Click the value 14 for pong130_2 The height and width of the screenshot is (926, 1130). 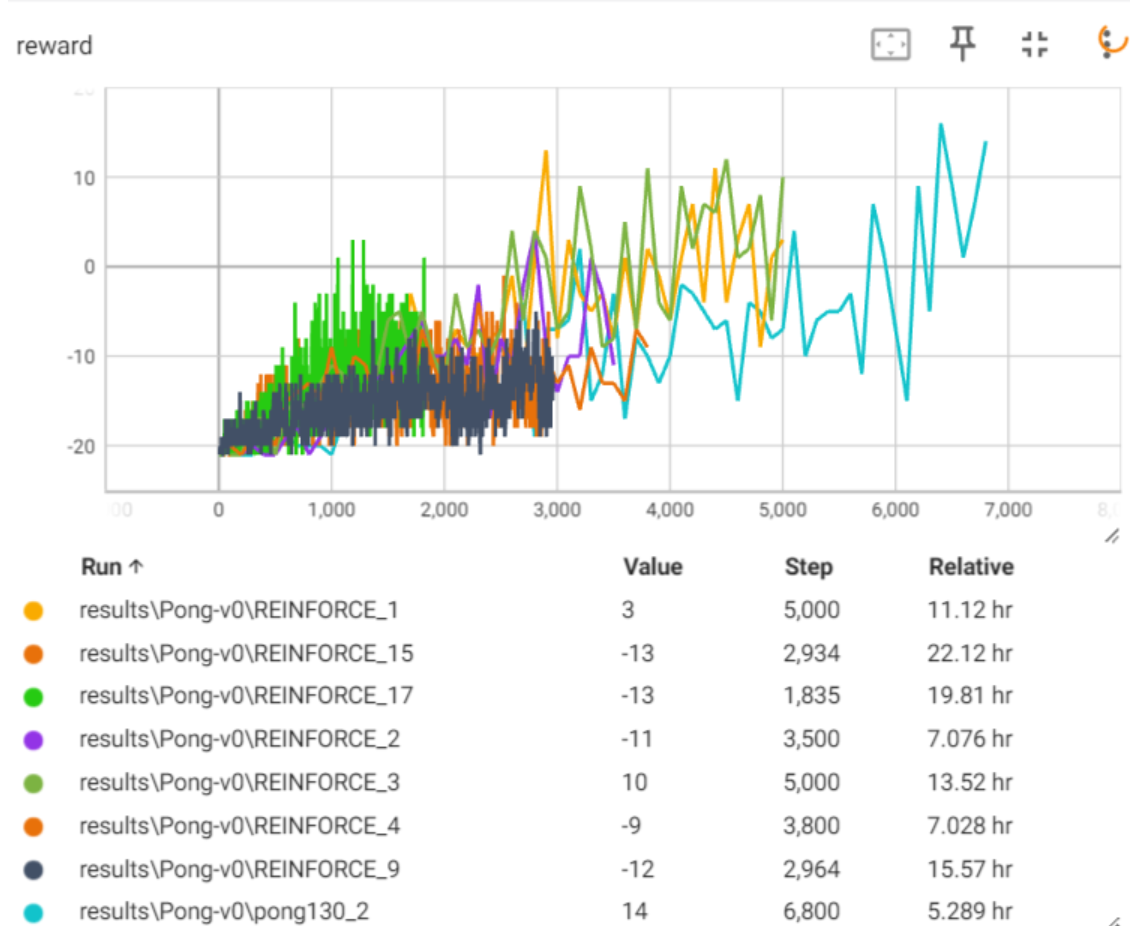(634, 912)
